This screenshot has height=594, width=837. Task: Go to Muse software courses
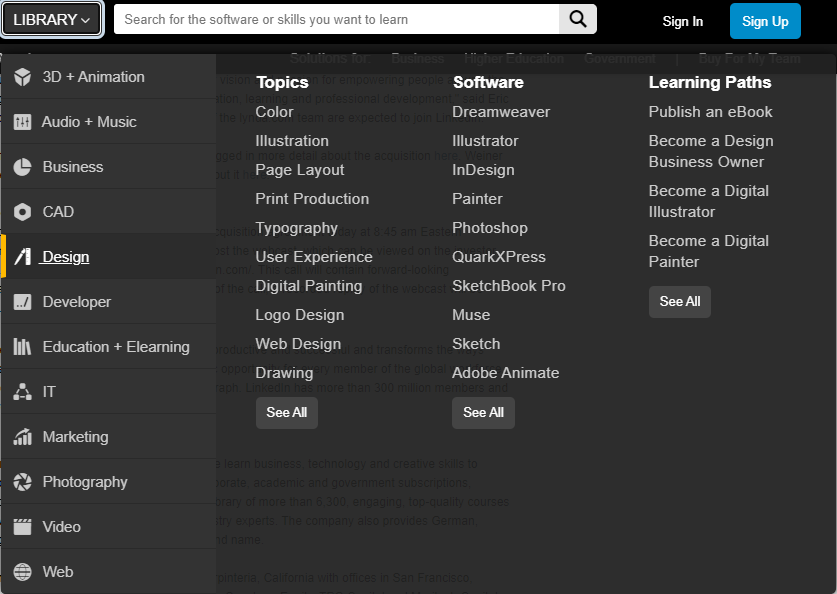click(x=471, y=315)
